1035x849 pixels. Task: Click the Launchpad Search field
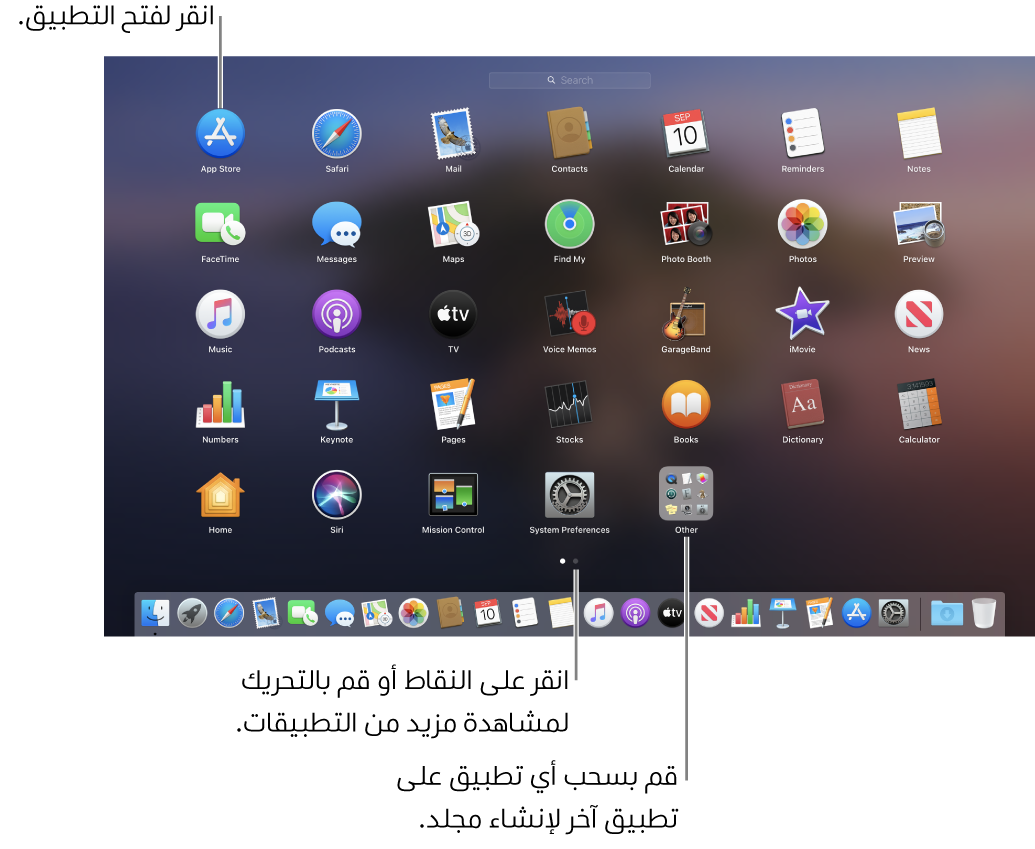[570, 80]
